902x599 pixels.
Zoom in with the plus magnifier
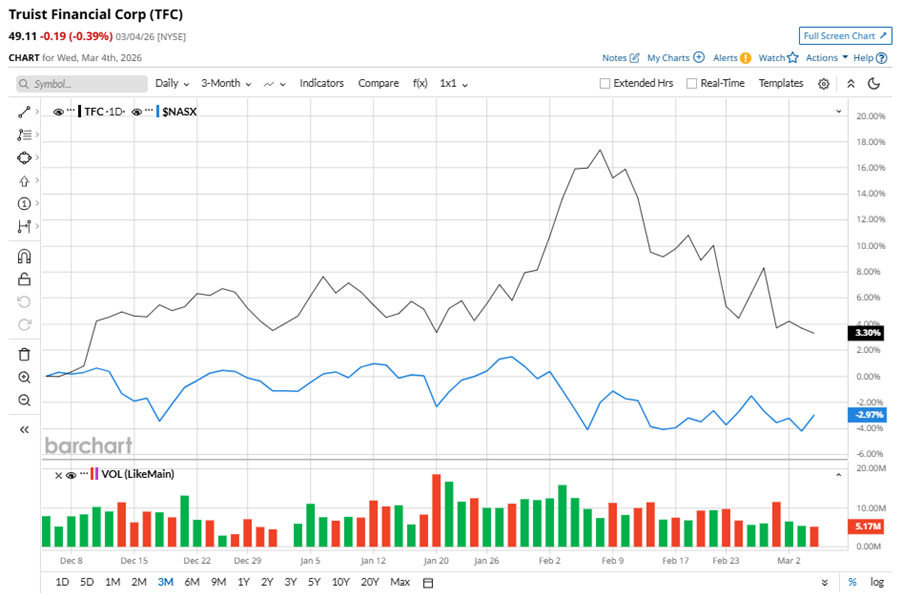click(24, 377)
